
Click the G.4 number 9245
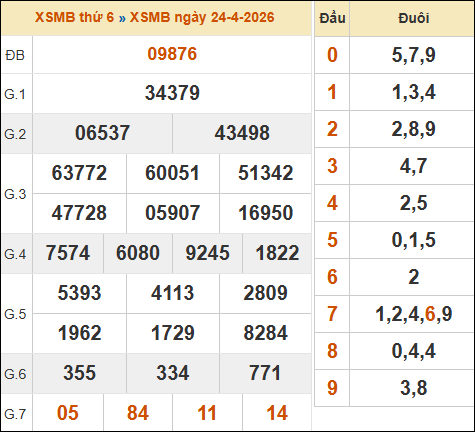pyautogui.click(x=207, y=253)
